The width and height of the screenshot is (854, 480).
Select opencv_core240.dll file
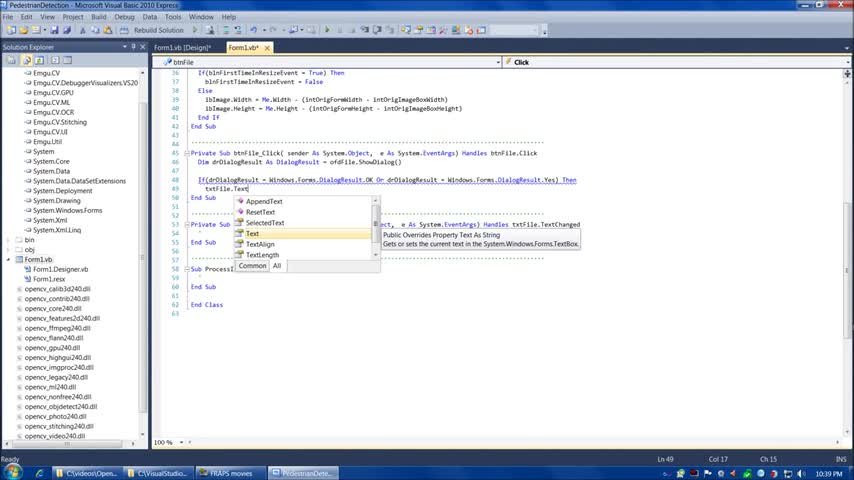(53, 308)
